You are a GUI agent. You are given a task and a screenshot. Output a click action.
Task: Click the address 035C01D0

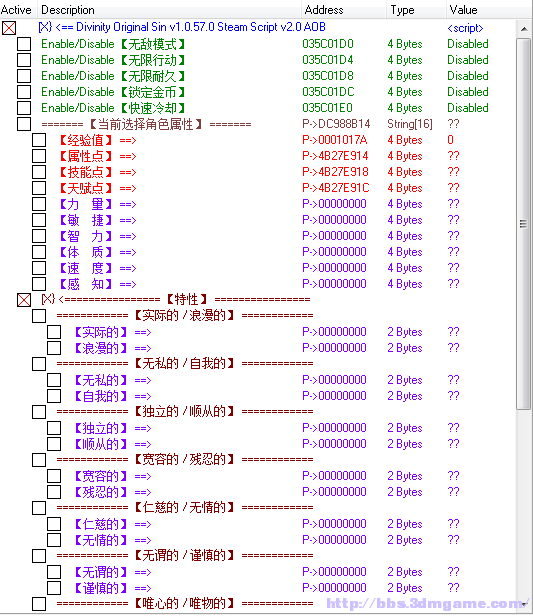click(x=328, y=44)
